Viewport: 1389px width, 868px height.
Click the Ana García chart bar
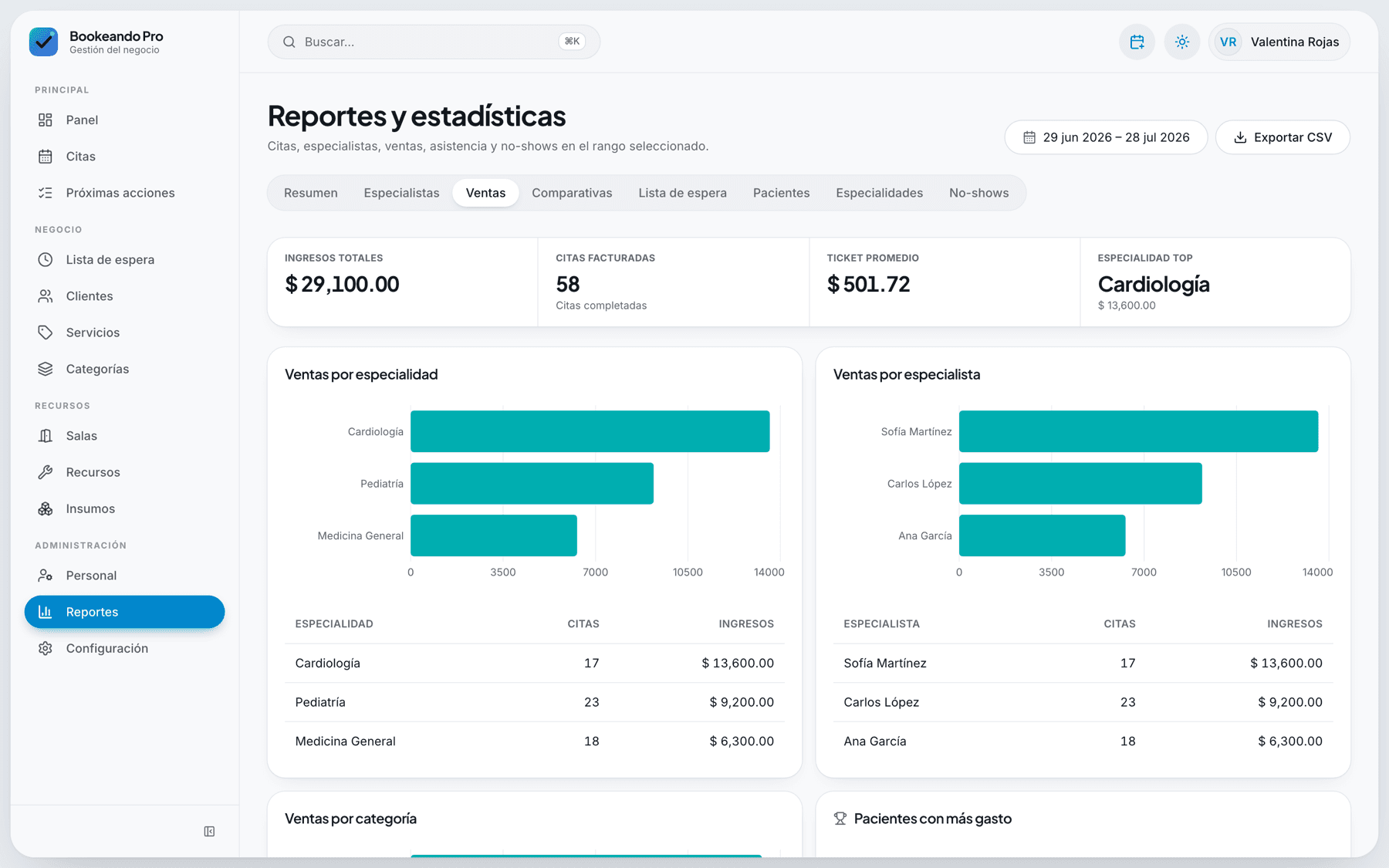[x=1042, y=535]
